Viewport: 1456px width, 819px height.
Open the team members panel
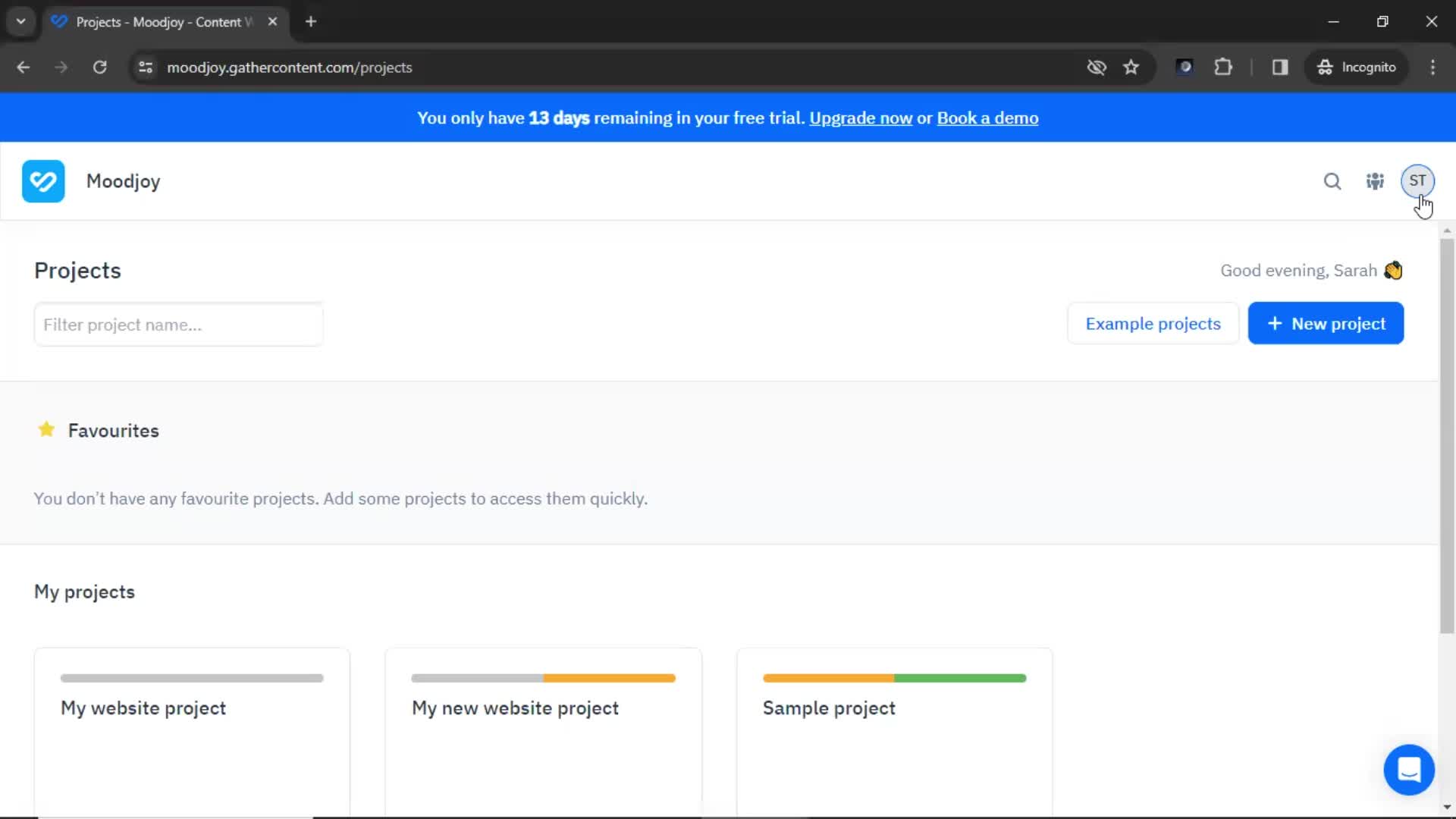[1375, 181]
